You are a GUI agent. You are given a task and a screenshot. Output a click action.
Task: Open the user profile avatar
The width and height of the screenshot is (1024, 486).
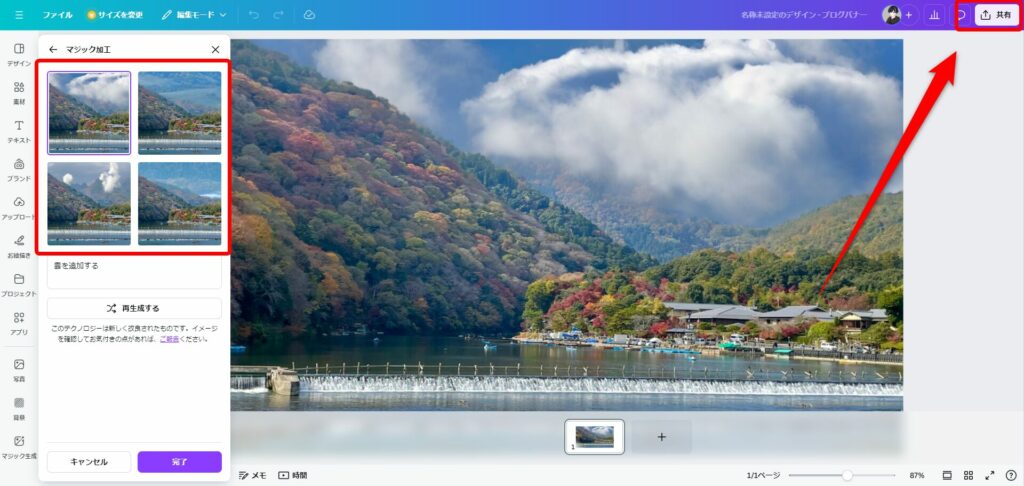click(891, 14)
